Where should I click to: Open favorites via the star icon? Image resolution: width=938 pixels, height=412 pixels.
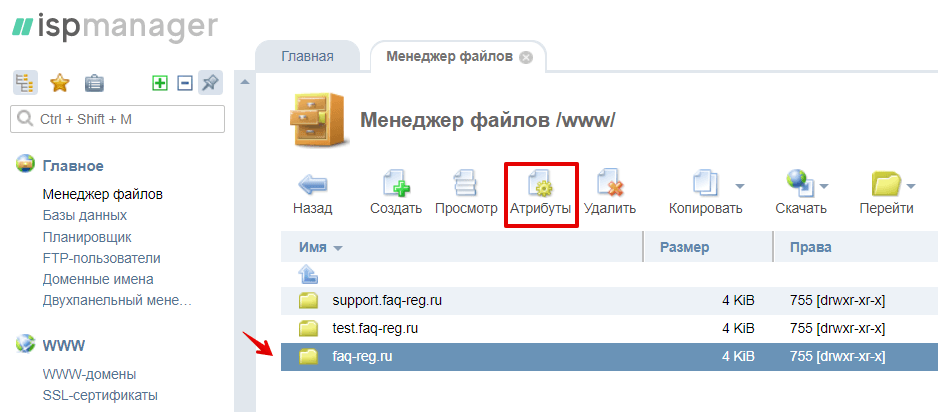click(60, 83)
